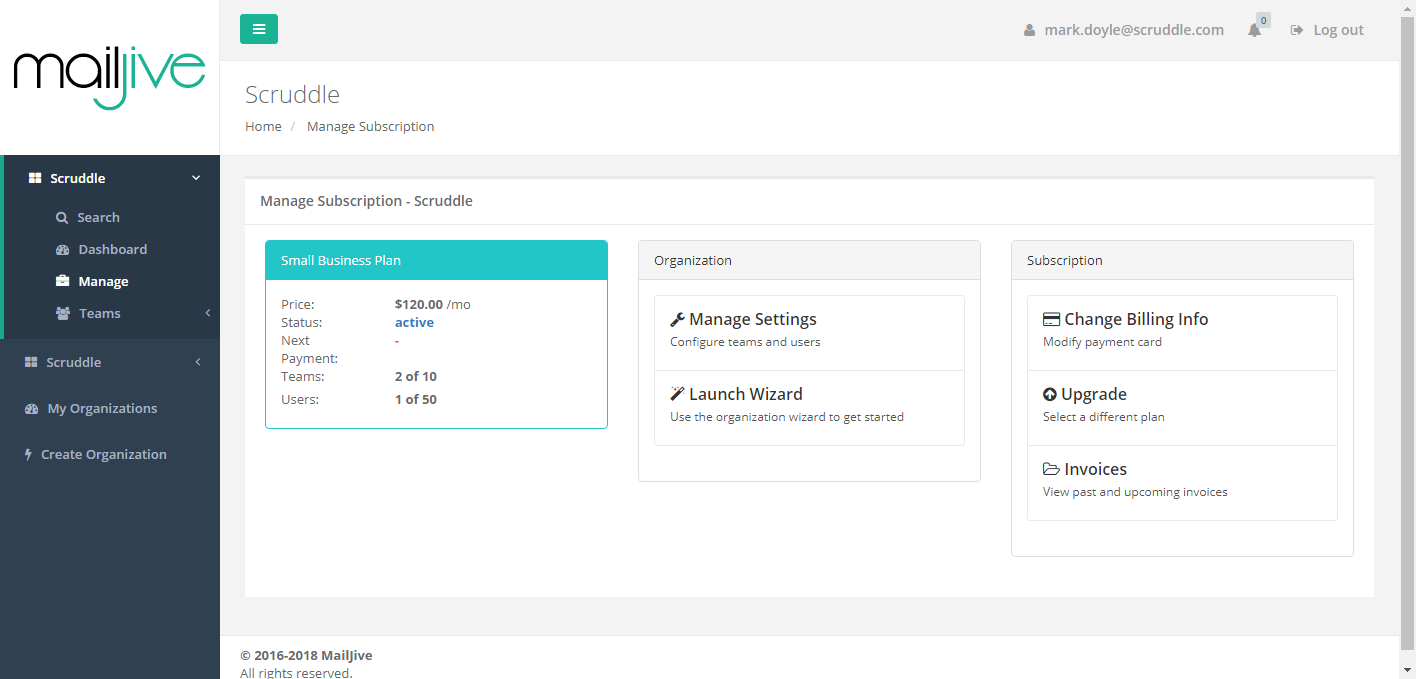Screen dimensions: 1416x679
Task: Click the Manage Subscription - Scruddle title
Action: tap(366, 201)
